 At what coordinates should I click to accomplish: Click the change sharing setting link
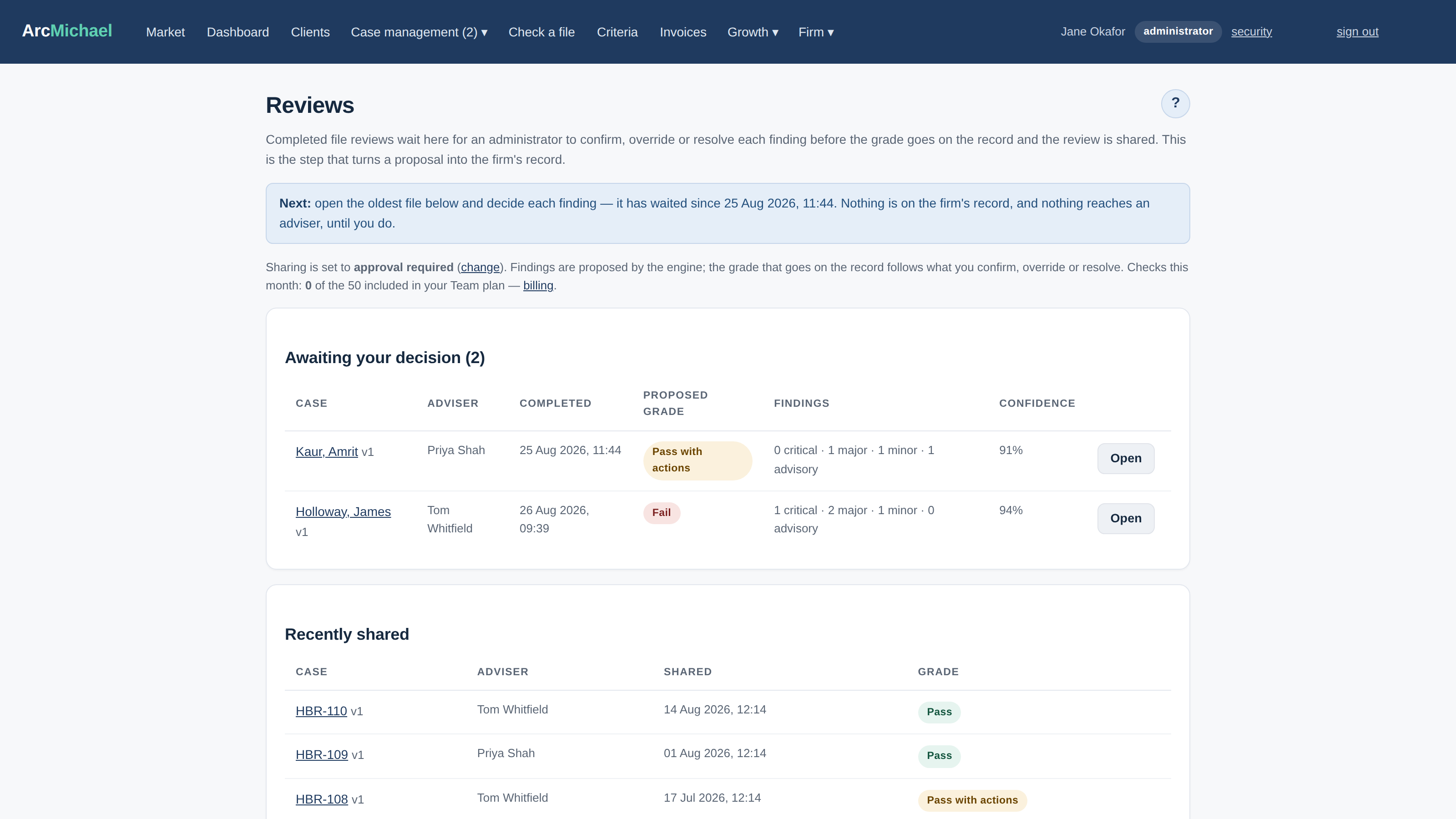[480, 268]
